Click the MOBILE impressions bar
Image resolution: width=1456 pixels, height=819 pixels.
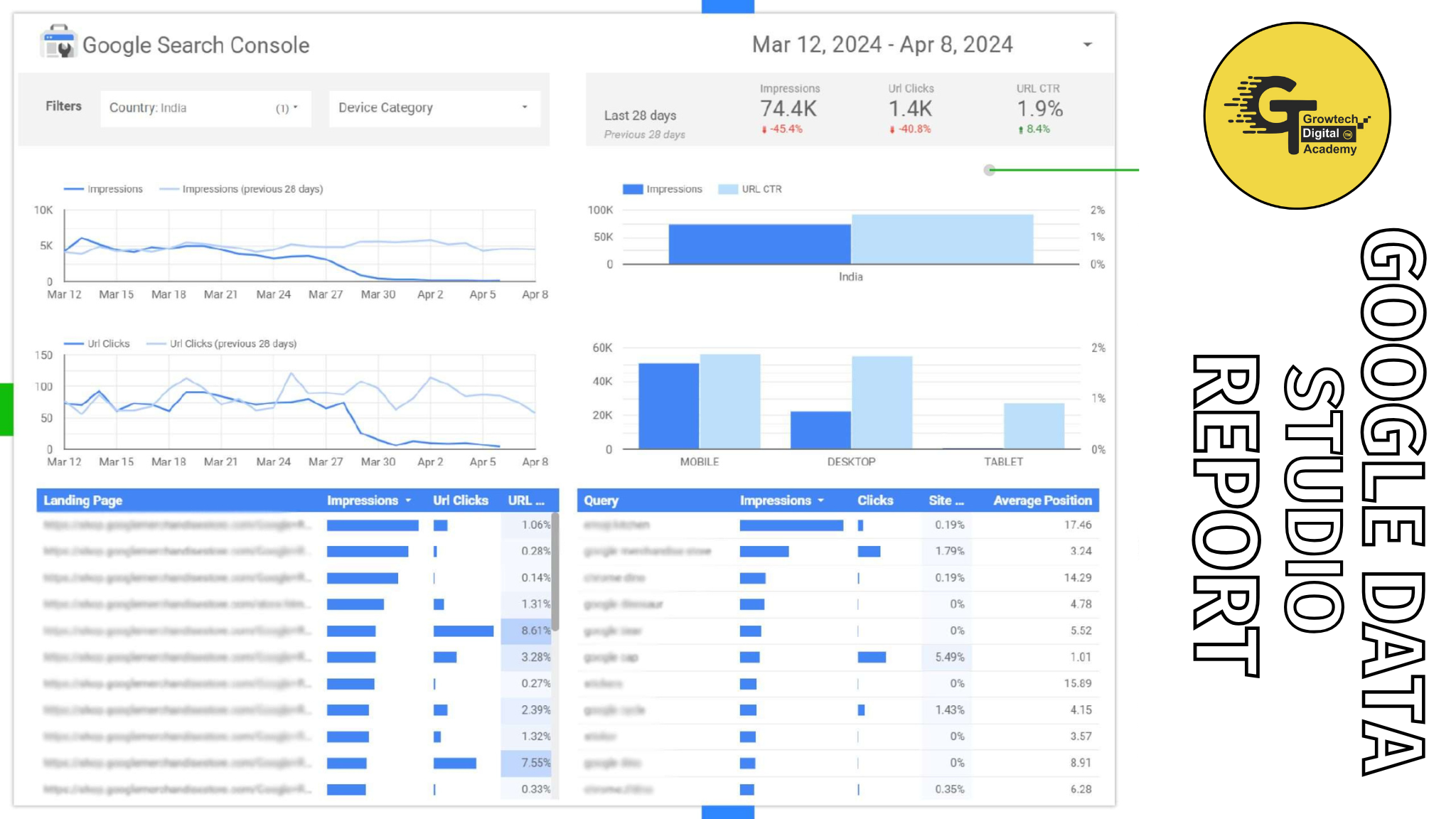pyautogui.click(x=668, y=405)
